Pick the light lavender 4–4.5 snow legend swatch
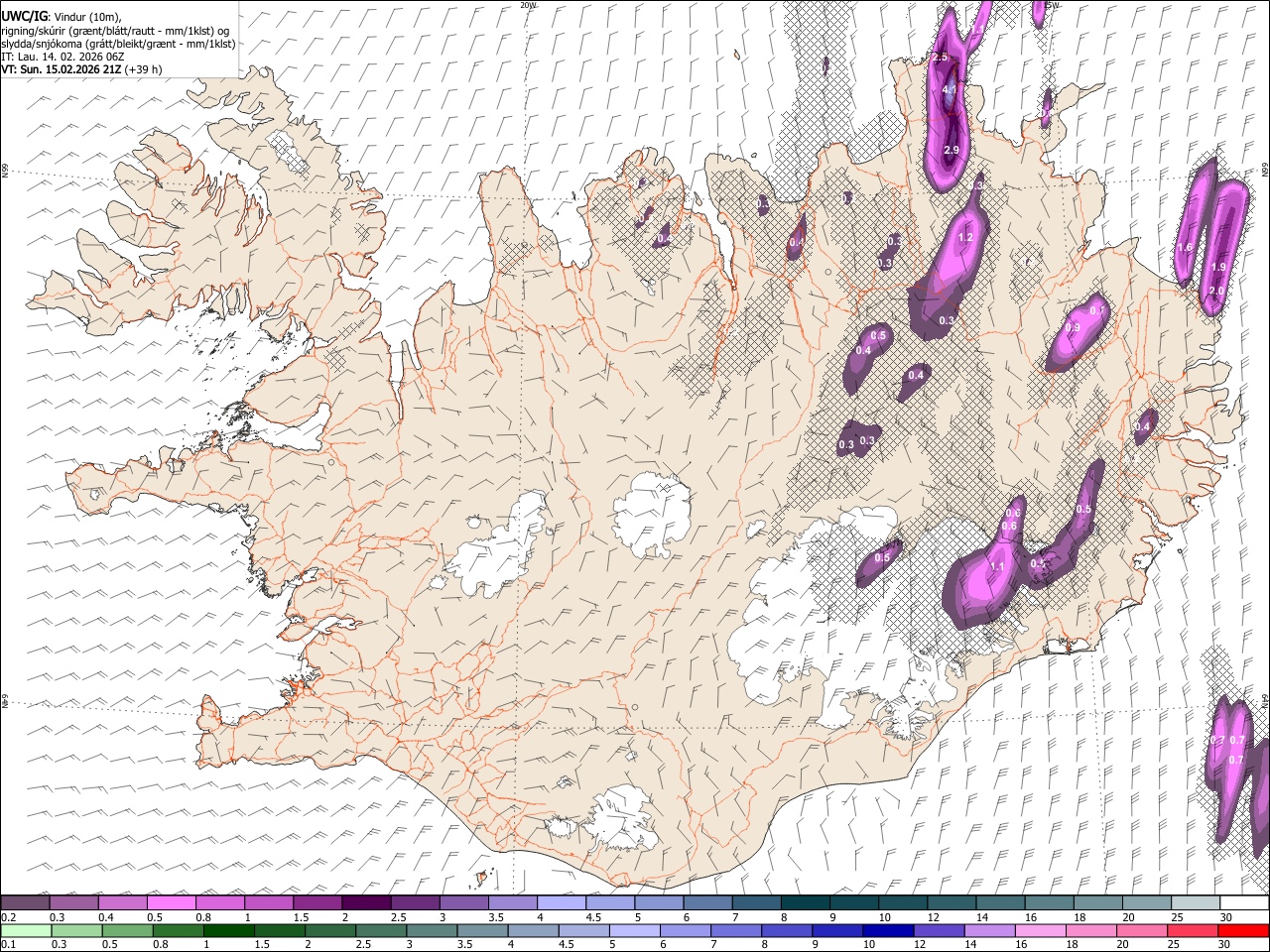1270x952 pixels. click(561, 903)
